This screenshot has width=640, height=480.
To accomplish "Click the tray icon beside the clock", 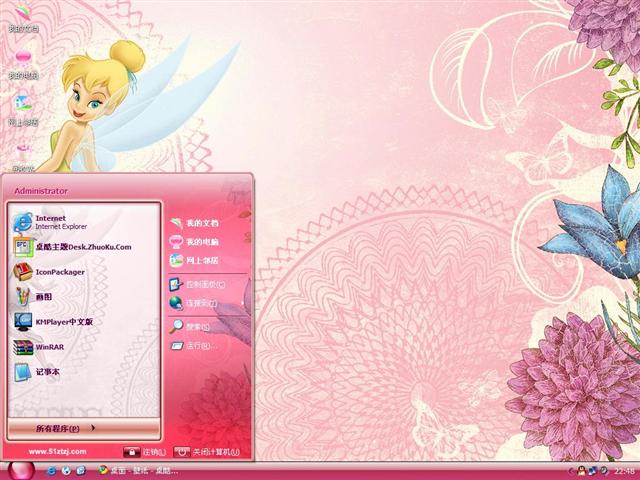I will 603,471.
